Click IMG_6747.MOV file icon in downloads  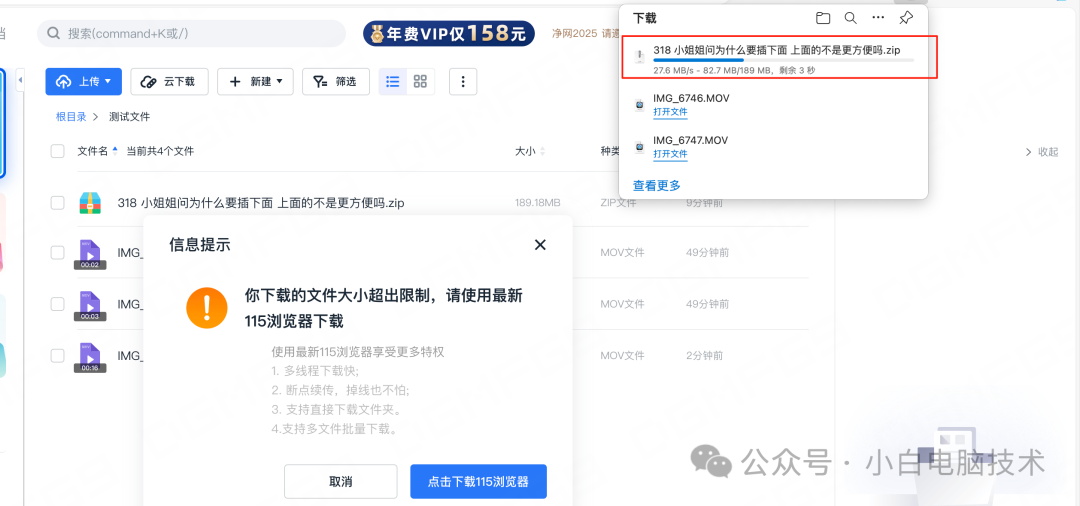(x=639, y=147)
